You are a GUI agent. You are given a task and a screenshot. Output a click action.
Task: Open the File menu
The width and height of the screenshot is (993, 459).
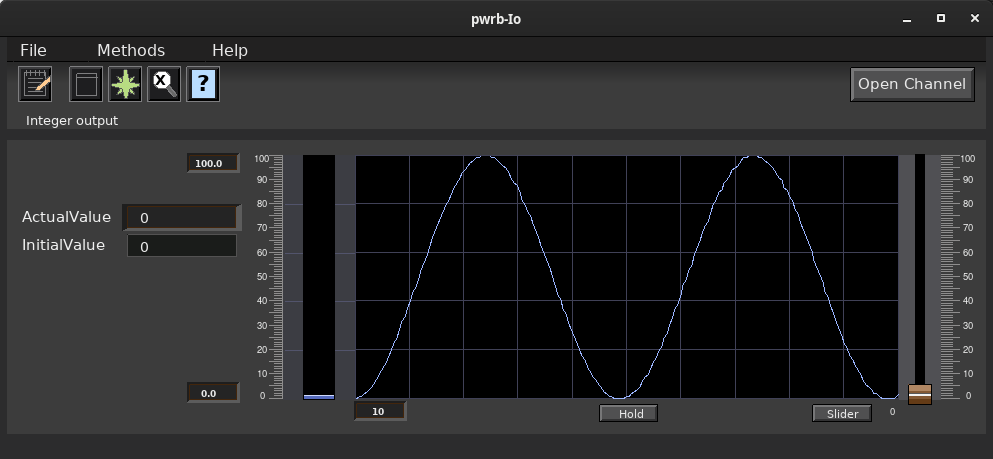(33, 50)
